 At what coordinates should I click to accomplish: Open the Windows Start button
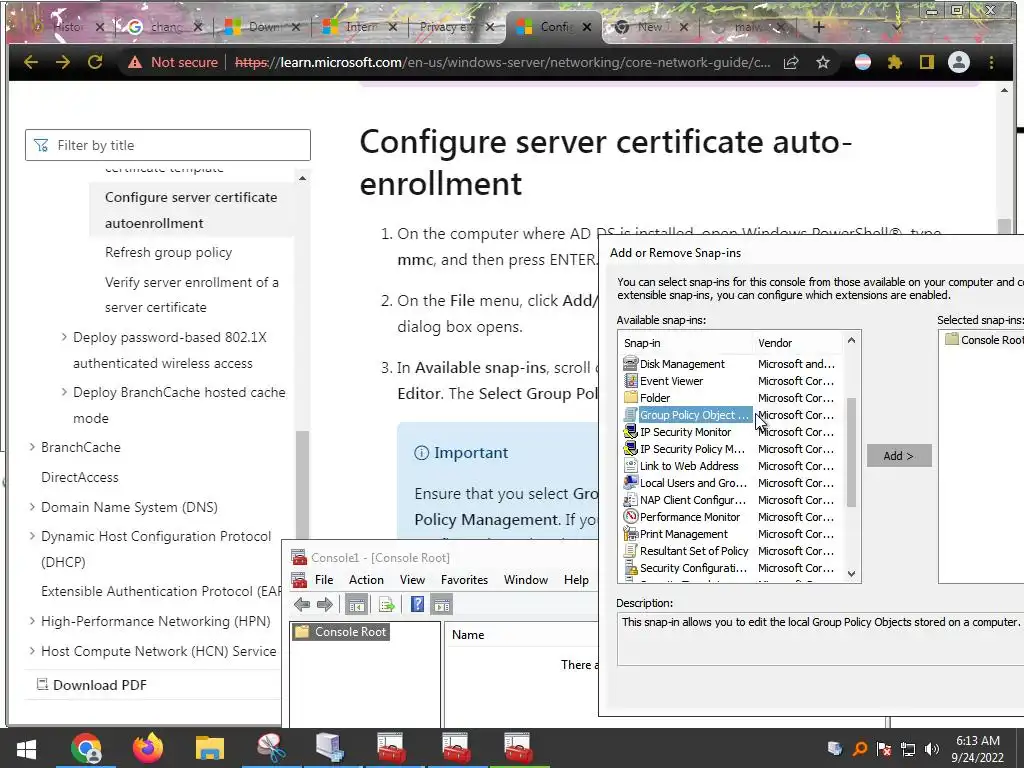26,748
